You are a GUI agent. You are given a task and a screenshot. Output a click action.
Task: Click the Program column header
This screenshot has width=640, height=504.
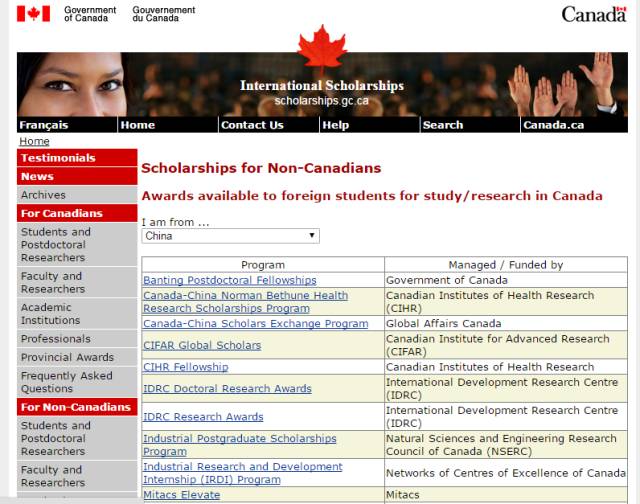(x=263, y=265)
